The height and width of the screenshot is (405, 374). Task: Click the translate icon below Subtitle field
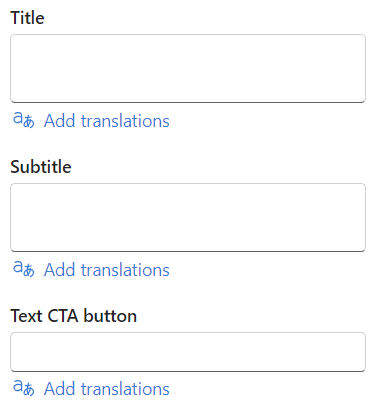click(x=24, y=269)
